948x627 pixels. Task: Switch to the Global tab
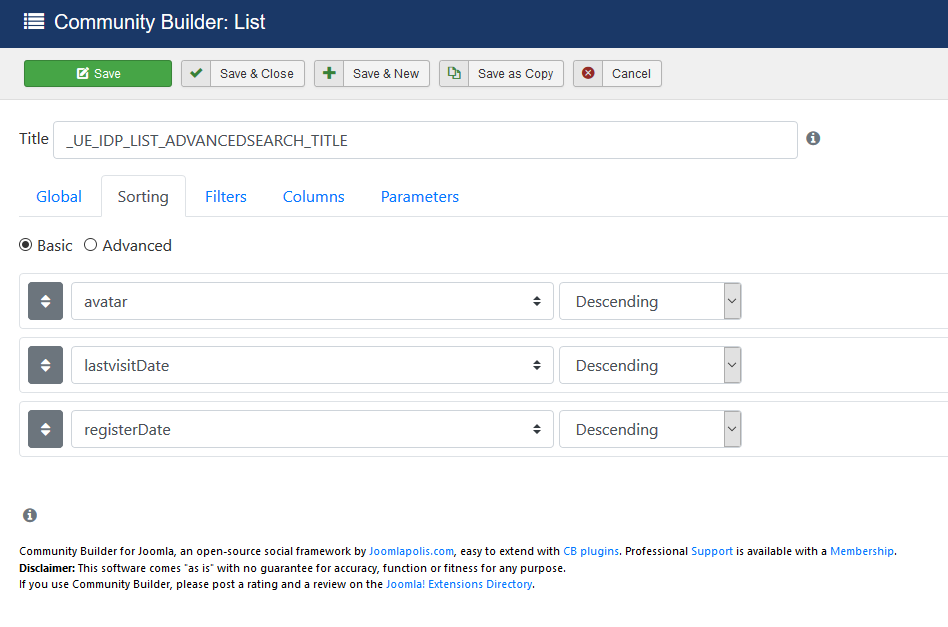[59, 197]
